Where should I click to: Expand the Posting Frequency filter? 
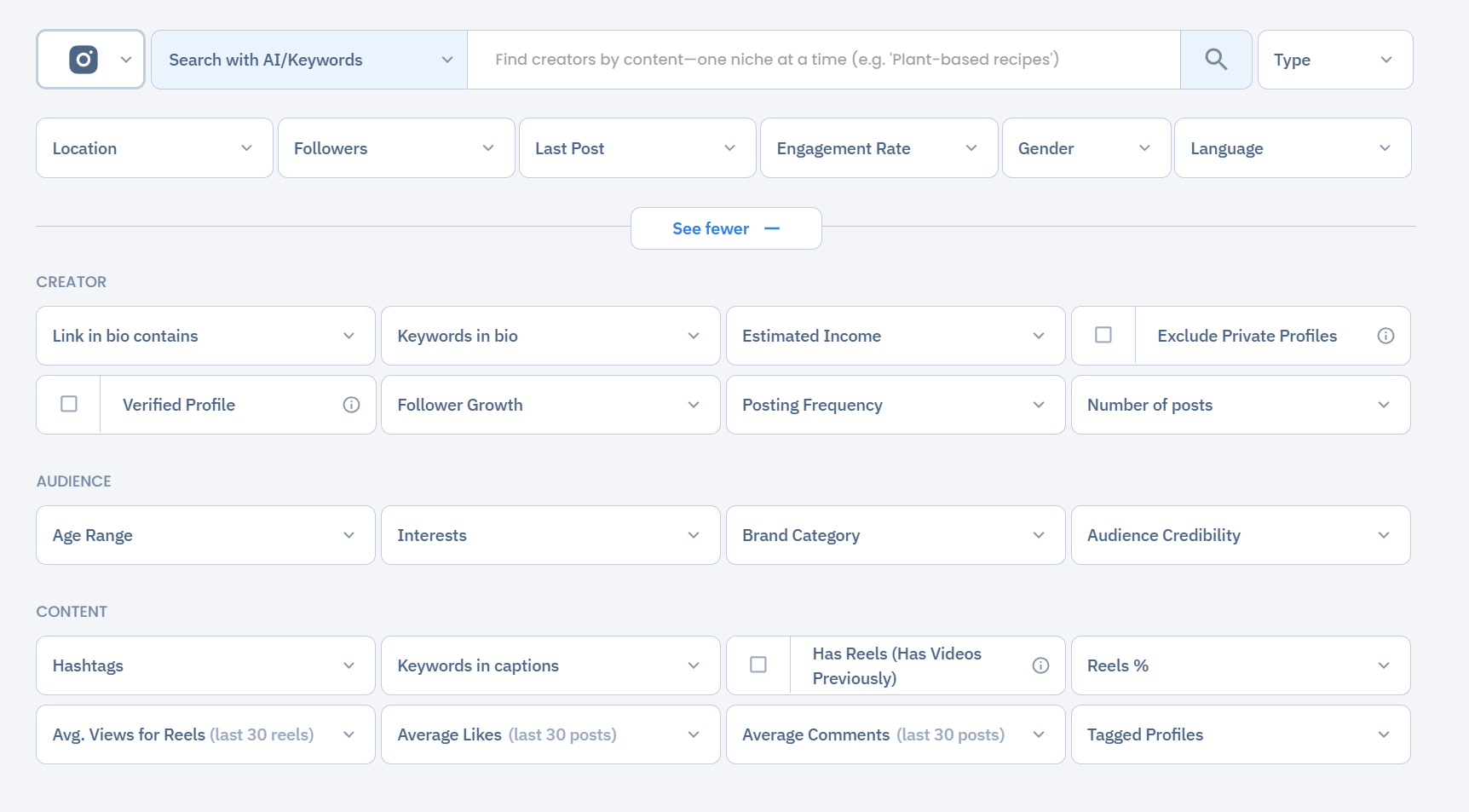(896, 405)
